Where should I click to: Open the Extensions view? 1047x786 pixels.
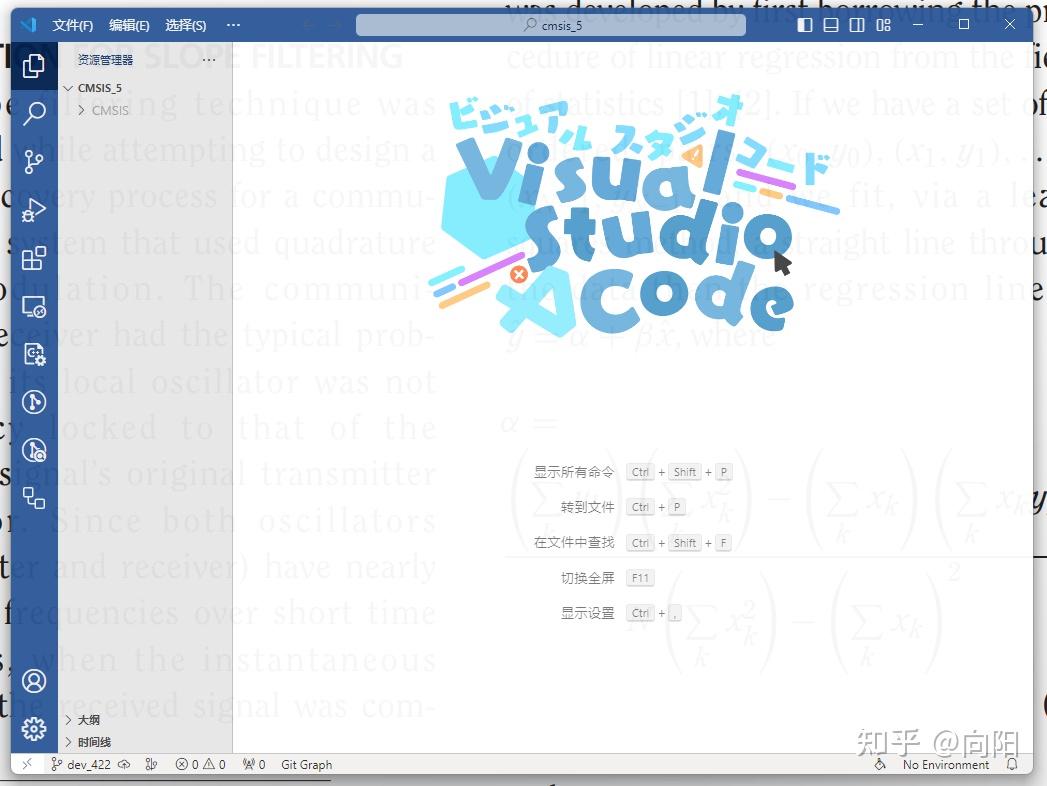(33, 257)
